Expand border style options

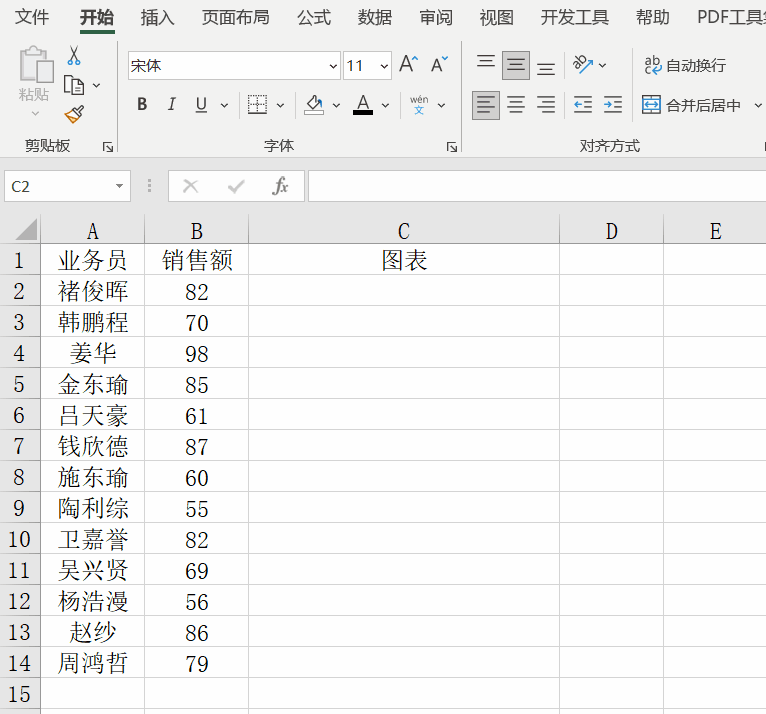coord(280,105)
